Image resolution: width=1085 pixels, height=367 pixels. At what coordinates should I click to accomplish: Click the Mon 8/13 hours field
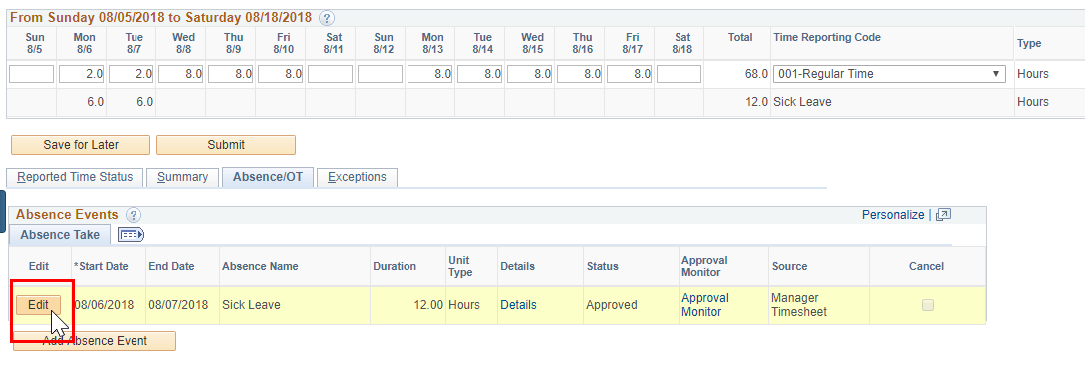point(430,73)
